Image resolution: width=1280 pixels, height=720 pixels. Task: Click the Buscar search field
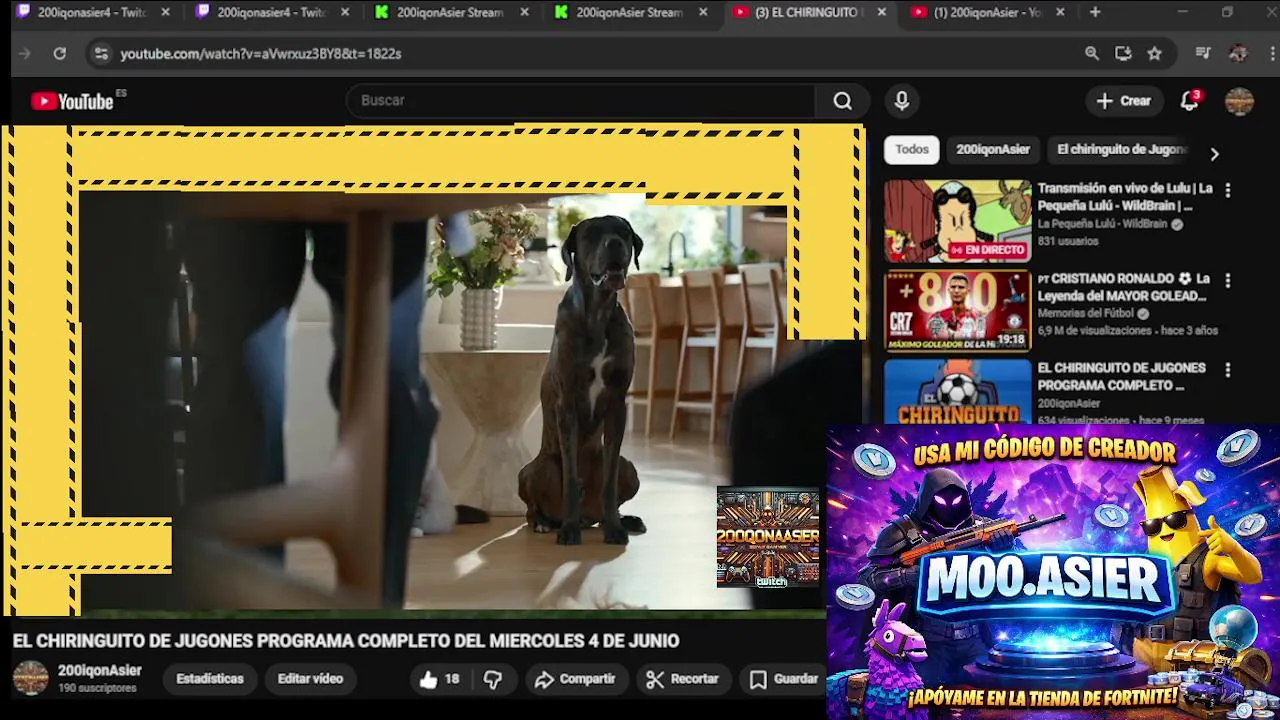[x=580, y=101]
